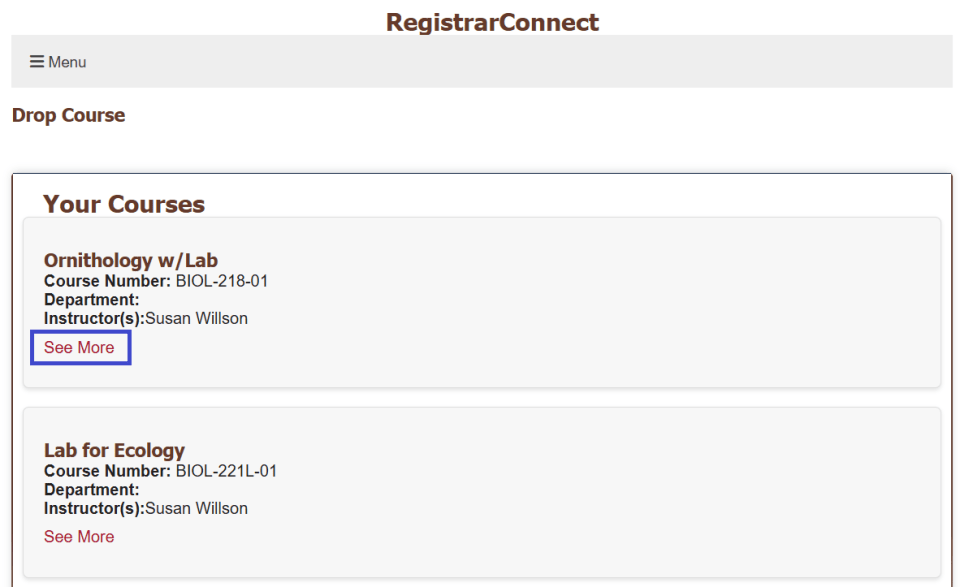Image resolution: width=960 pixels, height=587 pixels.
Task: Select instructor Susan Willson in Ornithology card
Action: [196, 319]
